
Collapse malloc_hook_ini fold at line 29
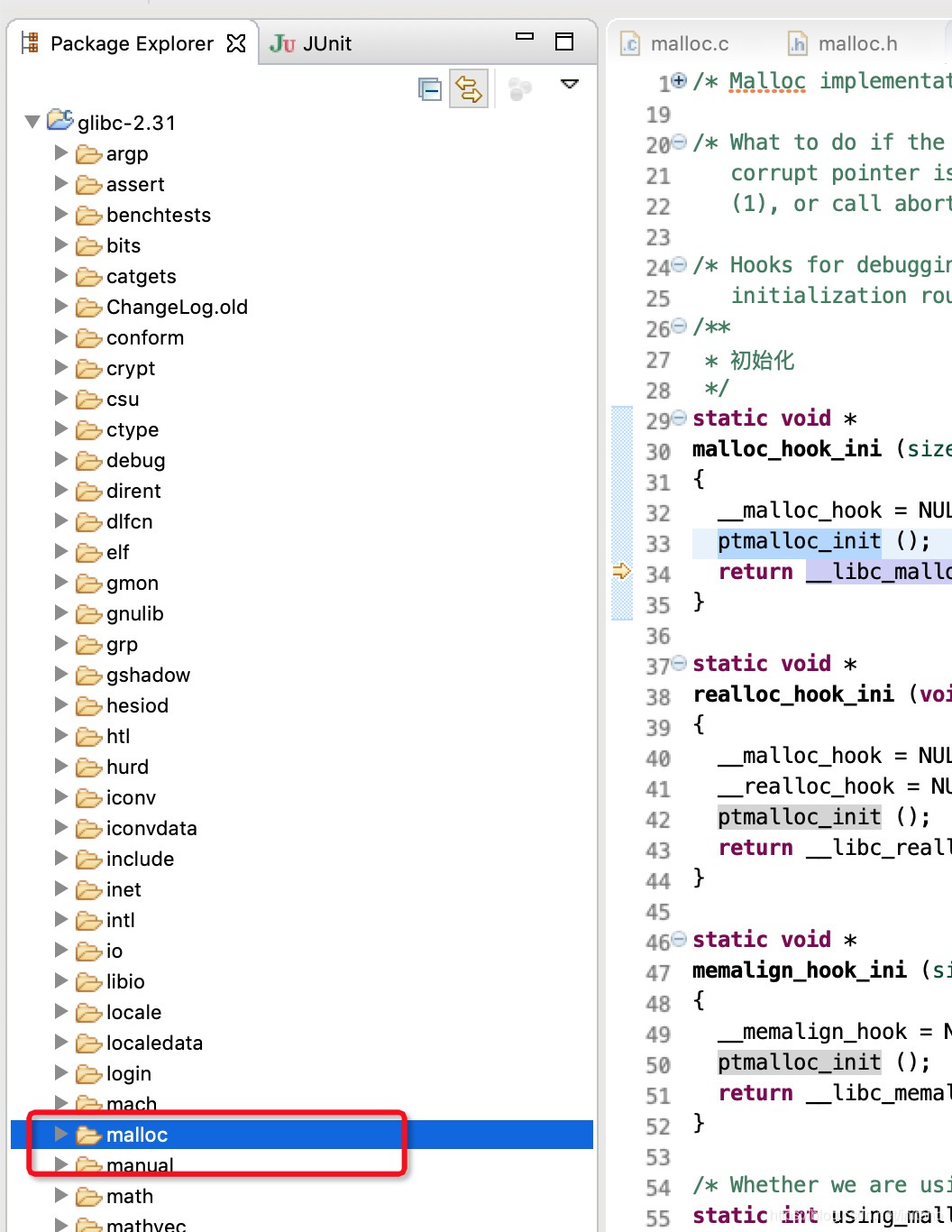pyautogui.click(x=680, y=418)
